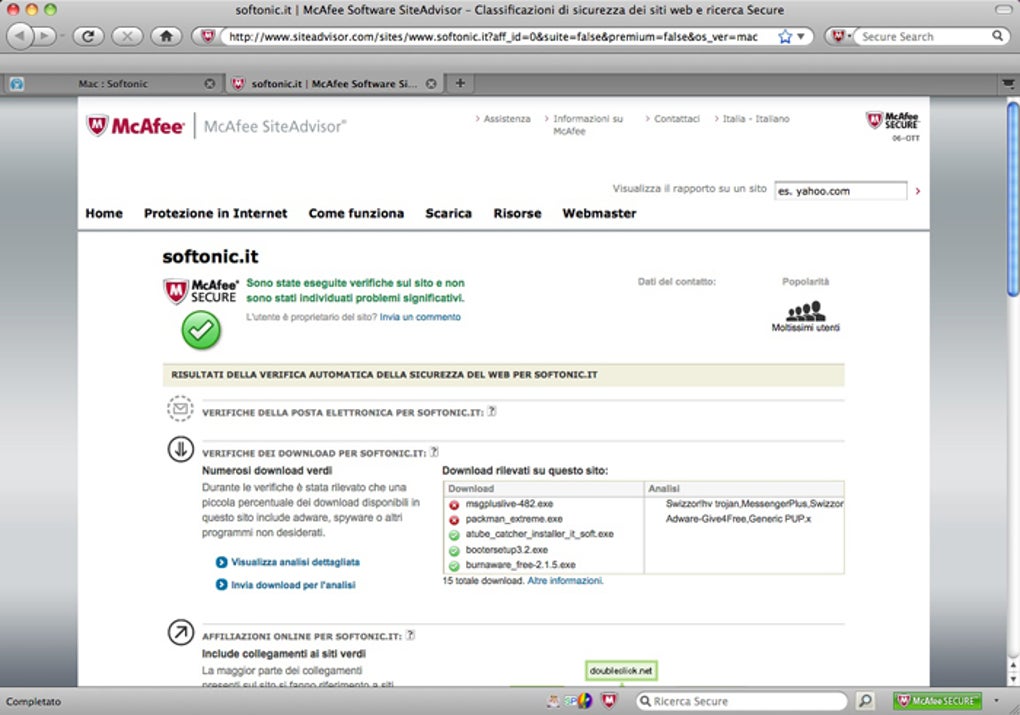Reload the page with the refresh button
The image size is (1020, 715).
tap(88, 36)
